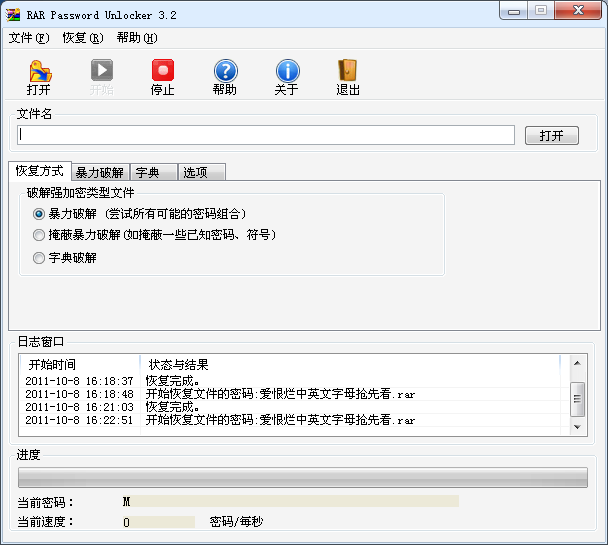608x545 pixels.
Task: Click the 状态与结果 column header
Action: (x=350, y=365)
